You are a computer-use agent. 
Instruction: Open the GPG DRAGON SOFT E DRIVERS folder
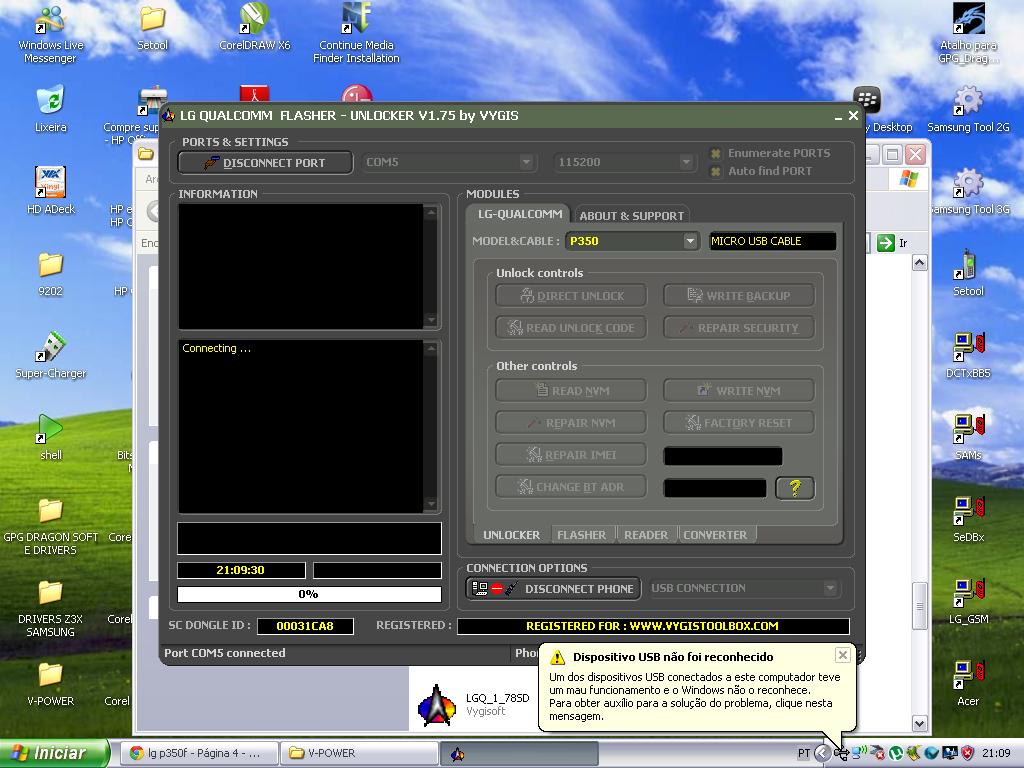coord(50,527)
